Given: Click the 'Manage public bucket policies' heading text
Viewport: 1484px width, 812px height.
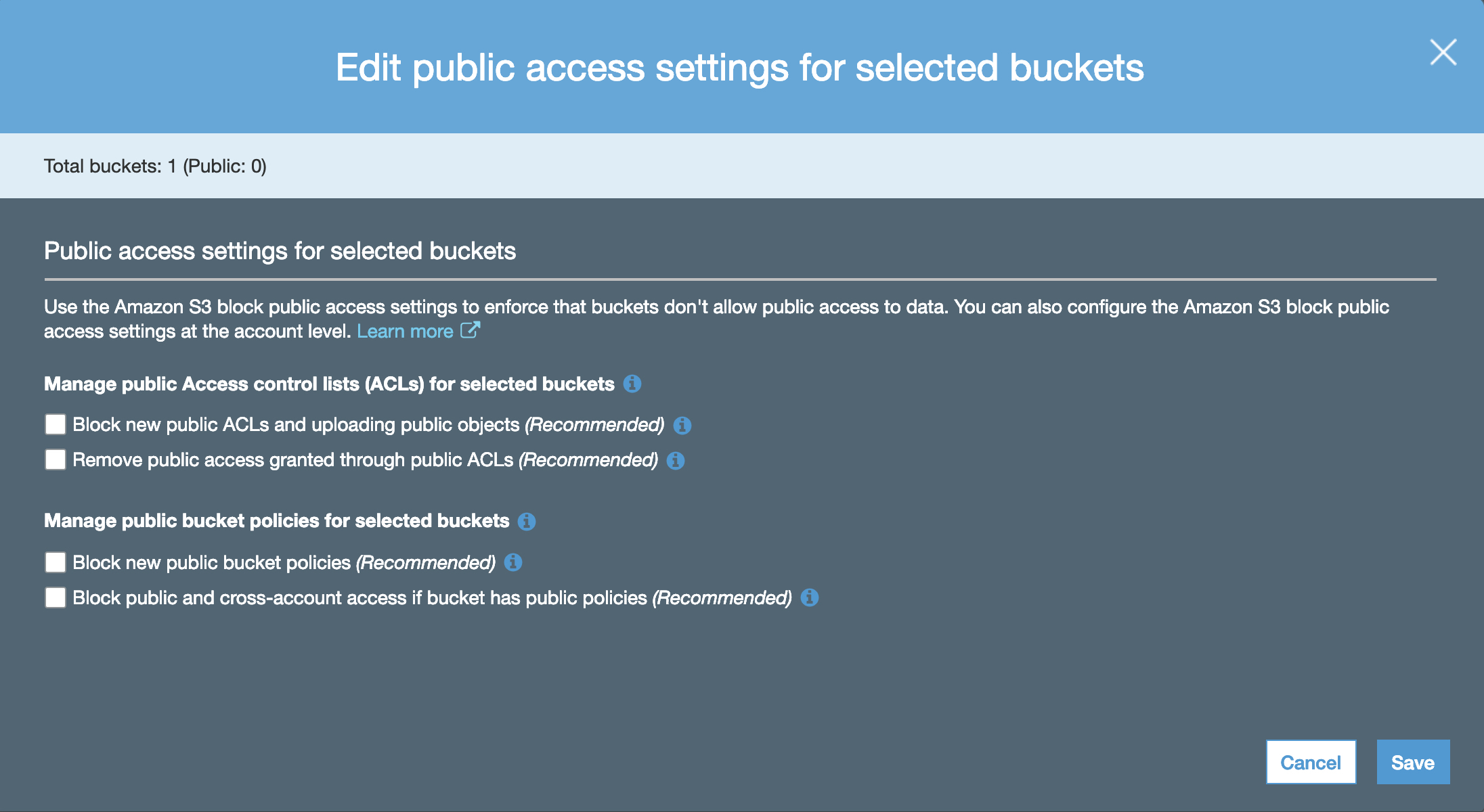Looking at the screenshot, I should pos(276,521).
